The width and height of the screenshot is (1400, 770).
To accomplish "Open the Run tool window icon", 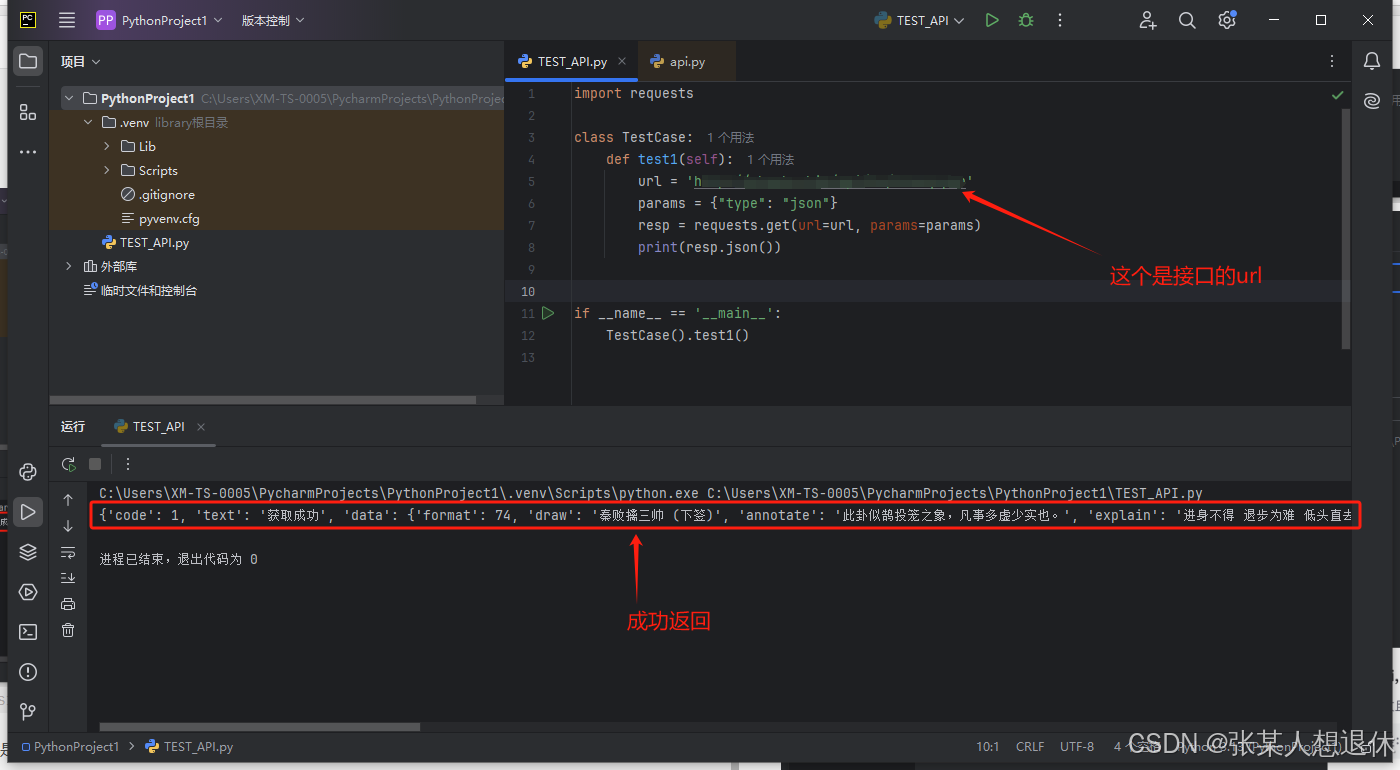I will [28, 512].
